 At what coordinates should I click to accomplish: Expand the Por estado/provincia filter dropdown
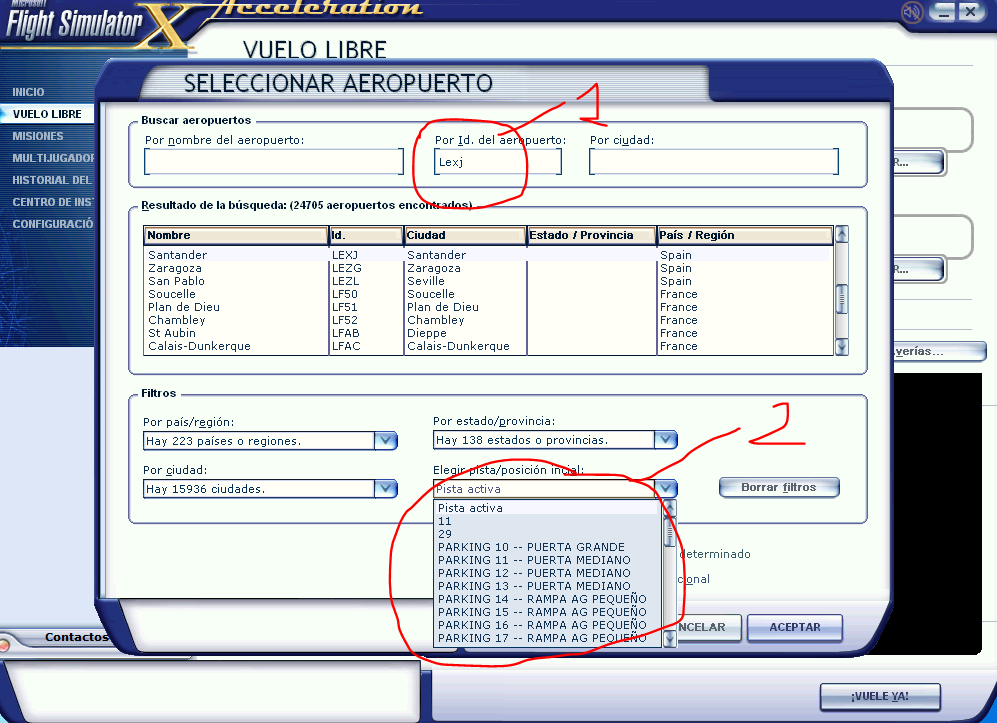pyautogui.click(x=665, y=440)
